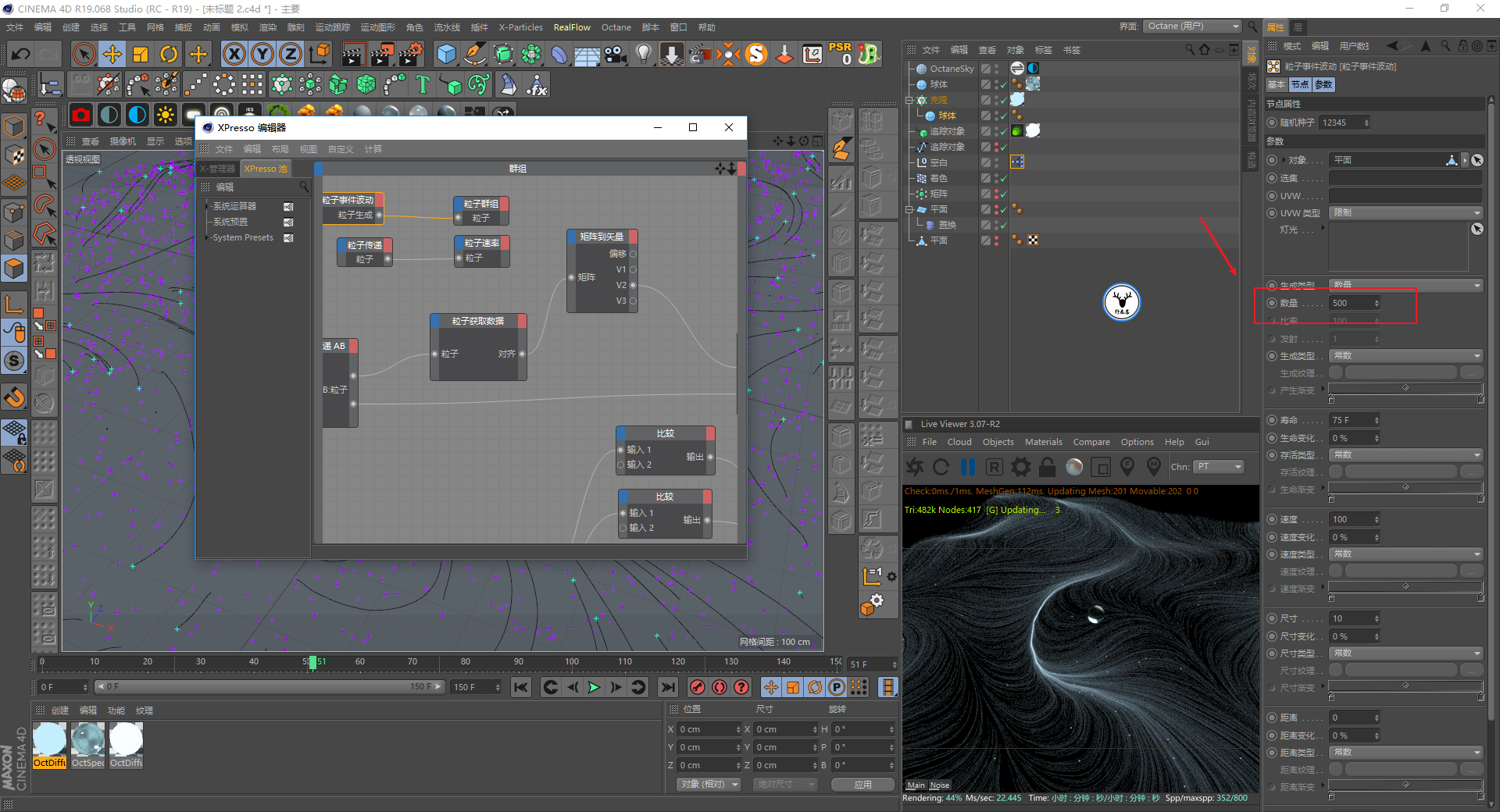This screenshot has width=1500, height=812.
Task: Click the Render View clapperboard icon
Action: click(353, 54)
